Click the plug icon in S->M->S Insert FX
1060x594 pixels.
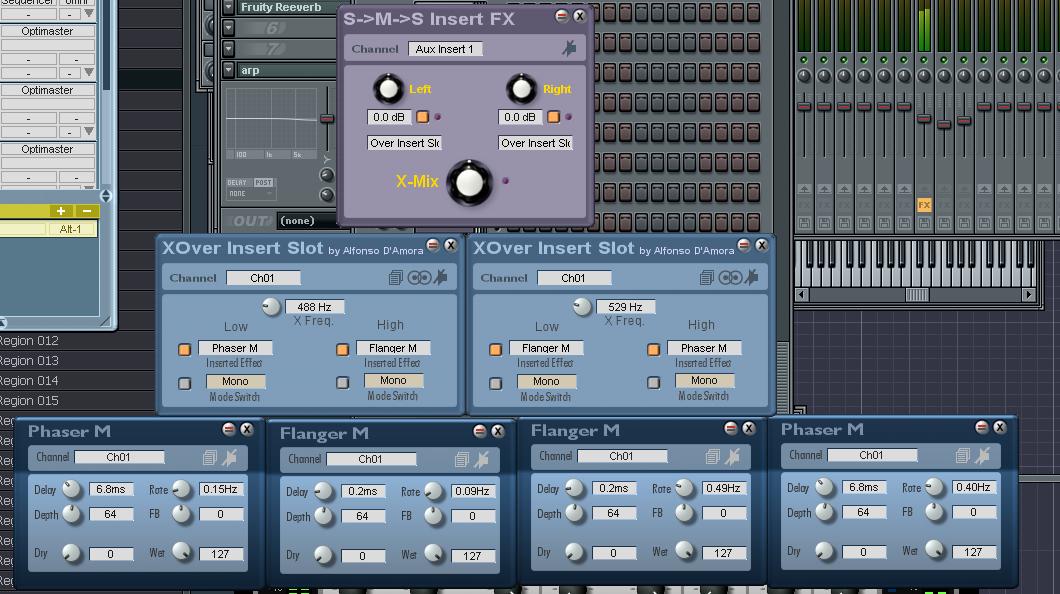569,48
